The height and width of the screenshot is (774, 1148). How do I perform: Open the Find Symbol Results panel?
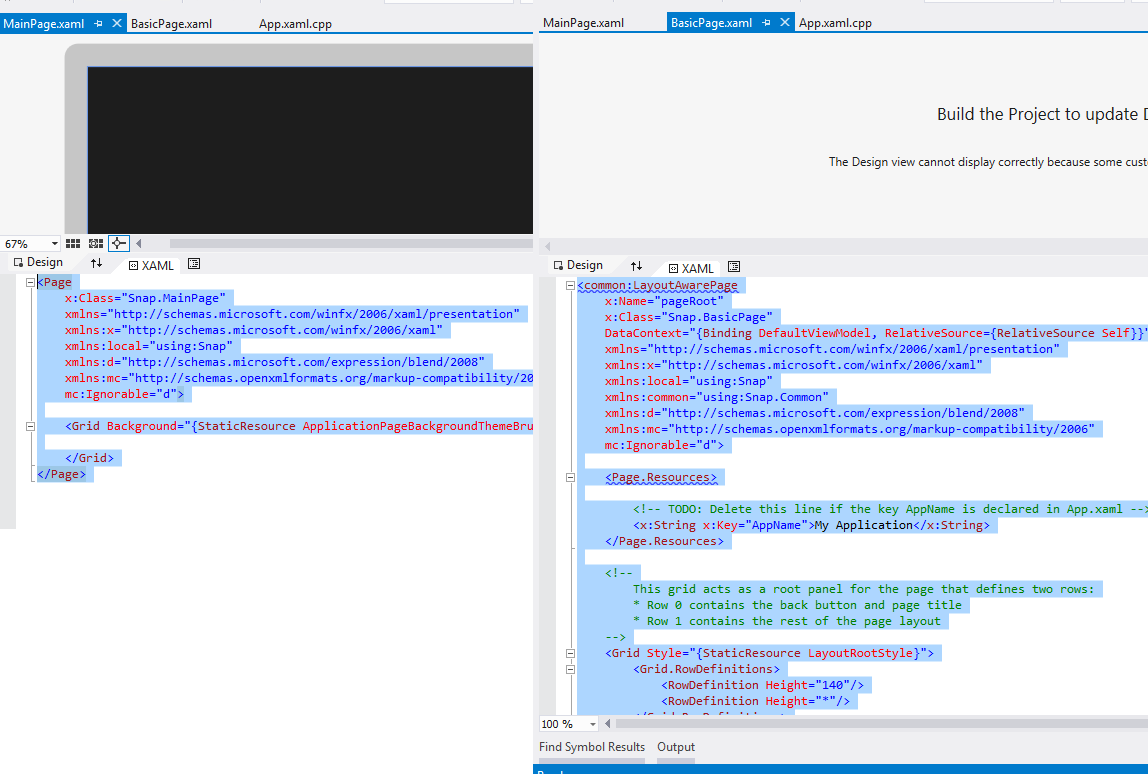click(x=591, y=747)
